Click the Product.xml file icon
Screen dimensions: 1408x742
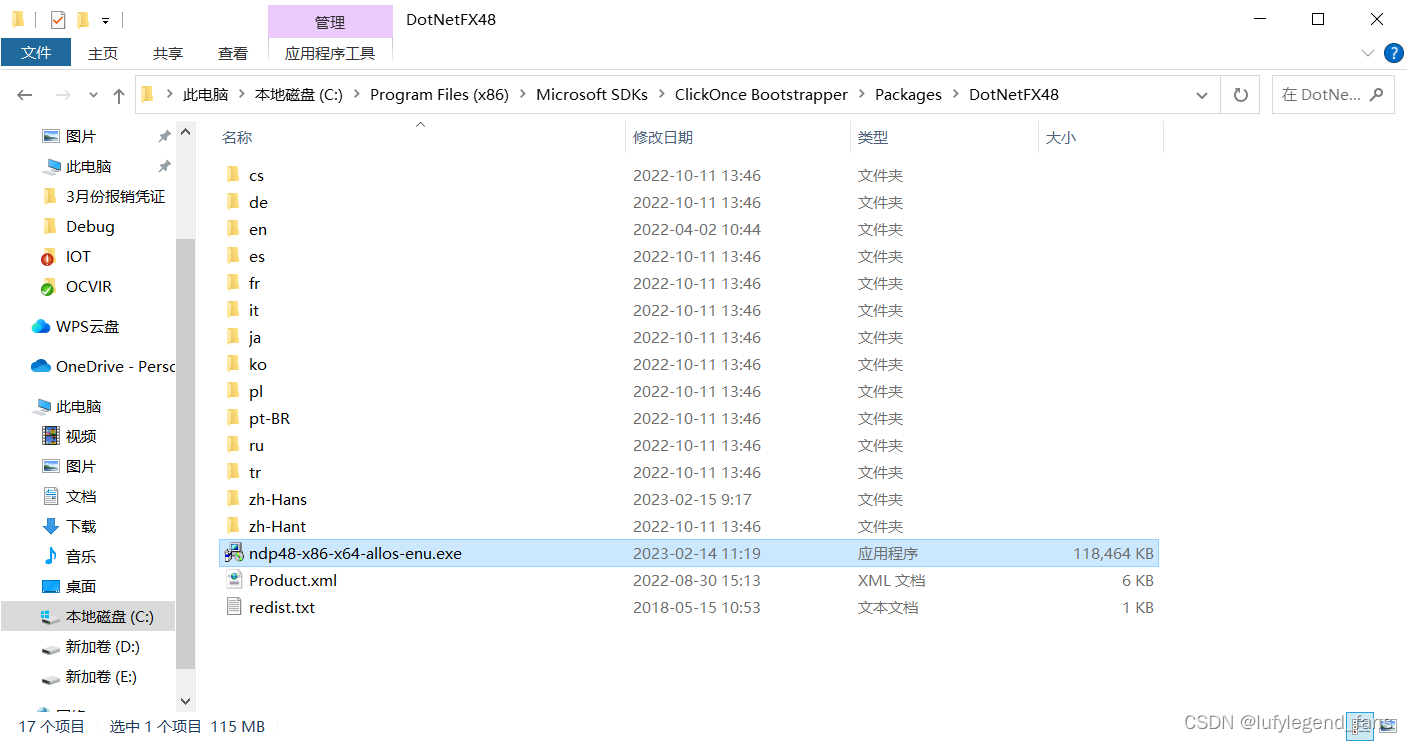pyautogui.click(x=234, y=580)
